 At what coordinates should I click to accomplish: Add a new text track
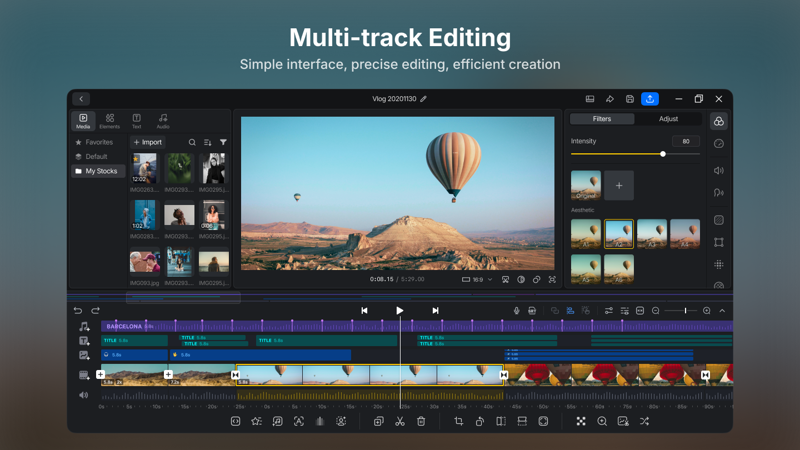84,341
